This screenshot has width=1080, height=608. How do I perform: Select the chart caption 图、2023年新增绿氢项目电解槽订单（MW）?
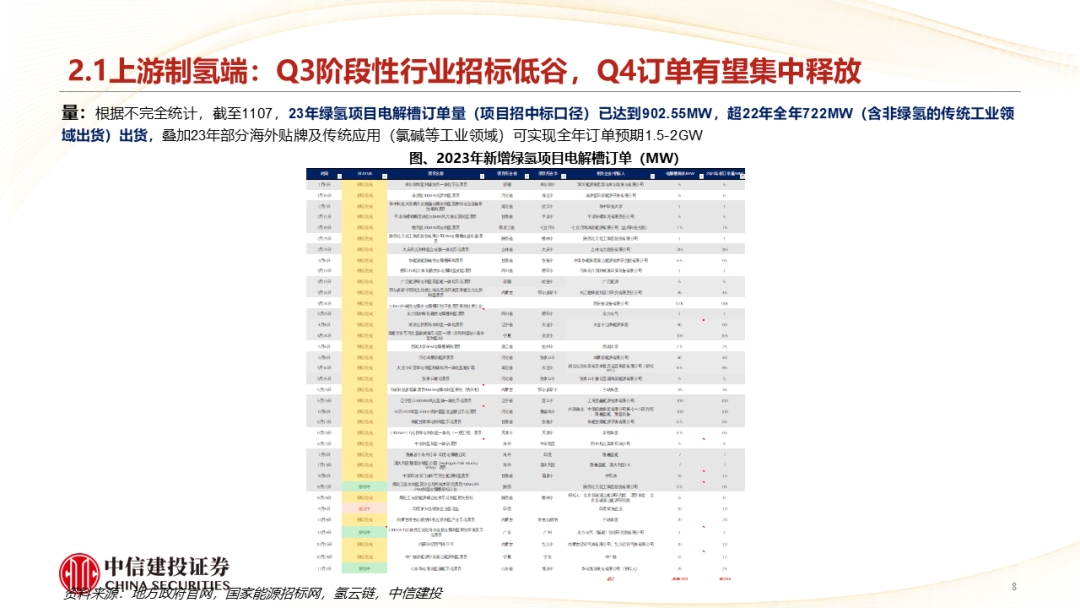[x=544, y=158]
